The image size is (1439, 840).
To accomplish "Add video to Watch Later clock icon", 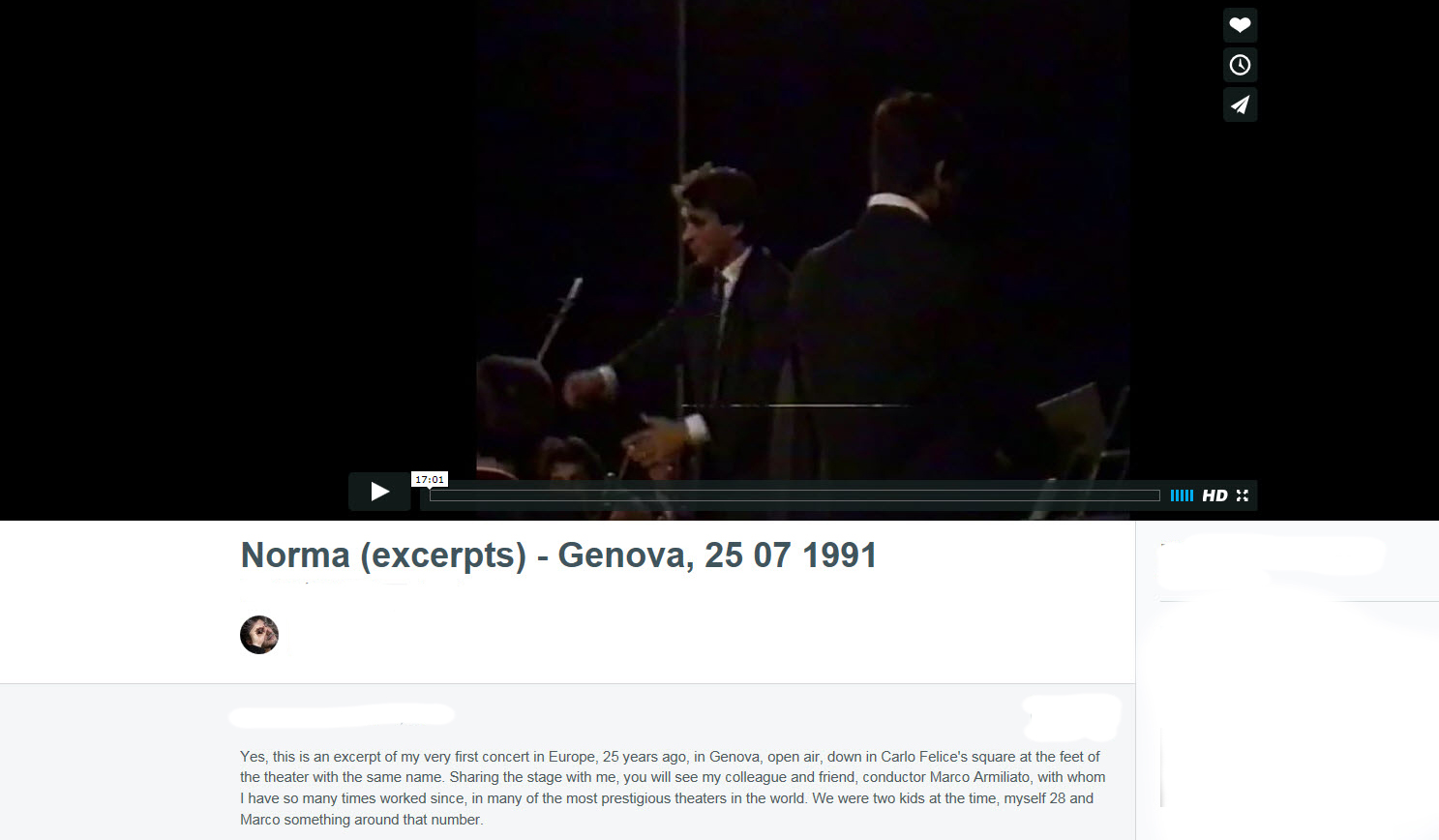I will (1240, 65).
